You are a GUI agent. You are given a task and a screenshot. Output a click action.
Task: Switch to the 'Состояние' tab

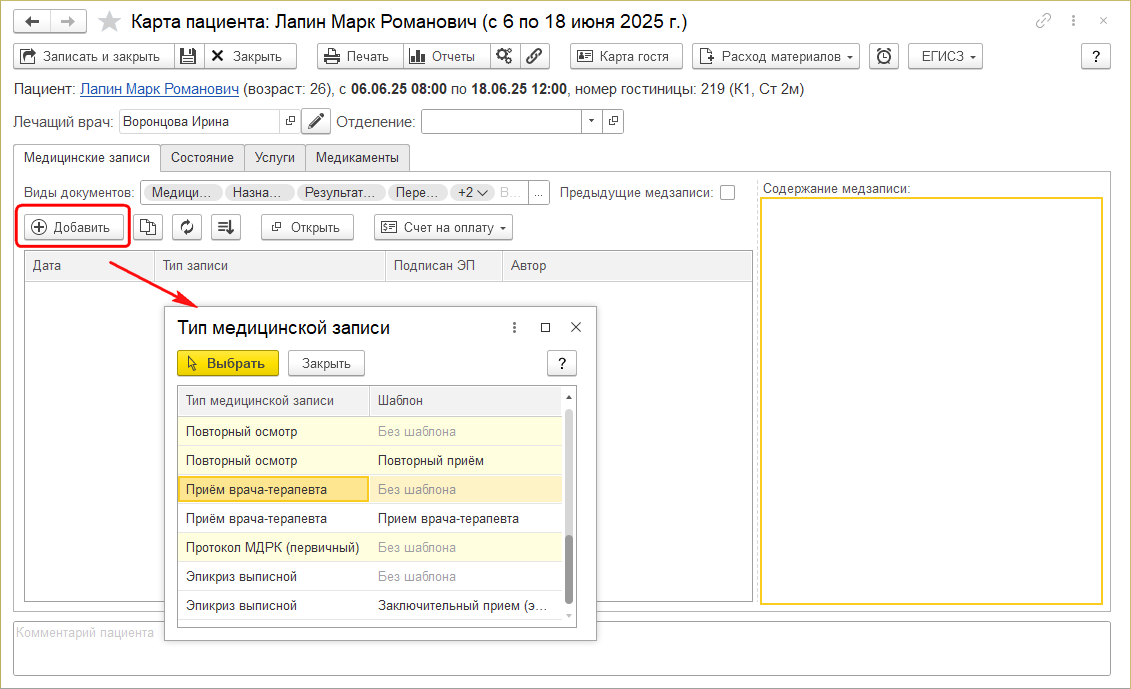pyautogui.click(x=202, y=158)
